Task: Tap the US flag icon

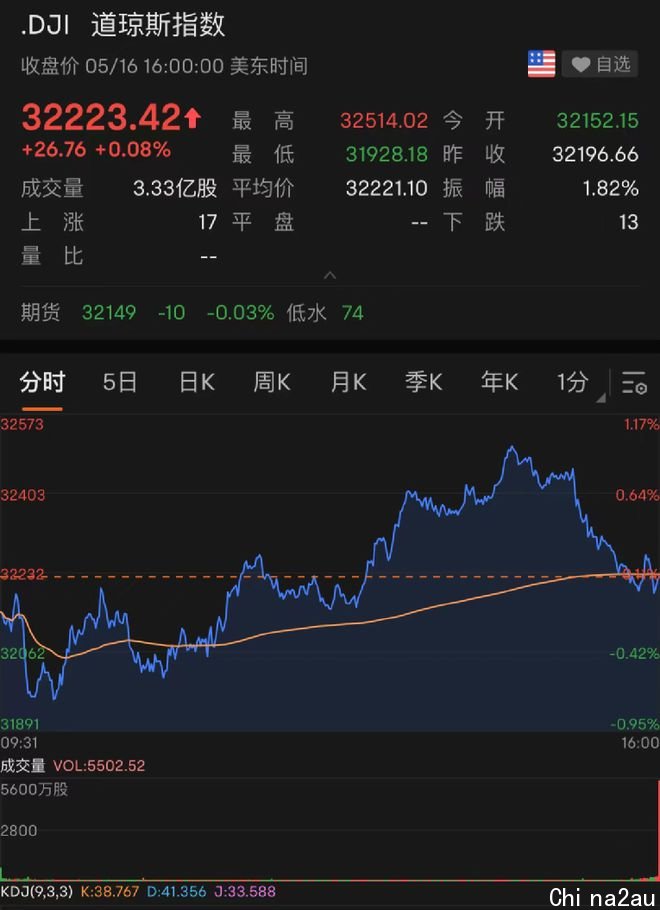Action: coord(541,64)
